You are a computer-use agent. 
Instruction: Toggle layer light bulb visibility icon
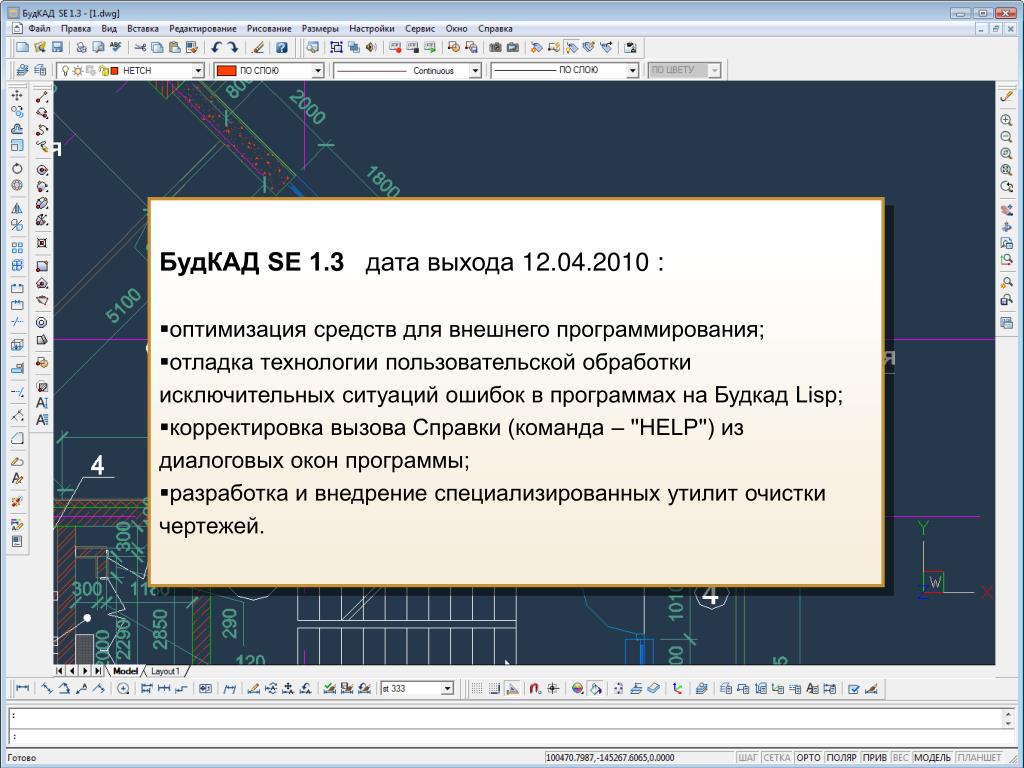click(65, 70)
